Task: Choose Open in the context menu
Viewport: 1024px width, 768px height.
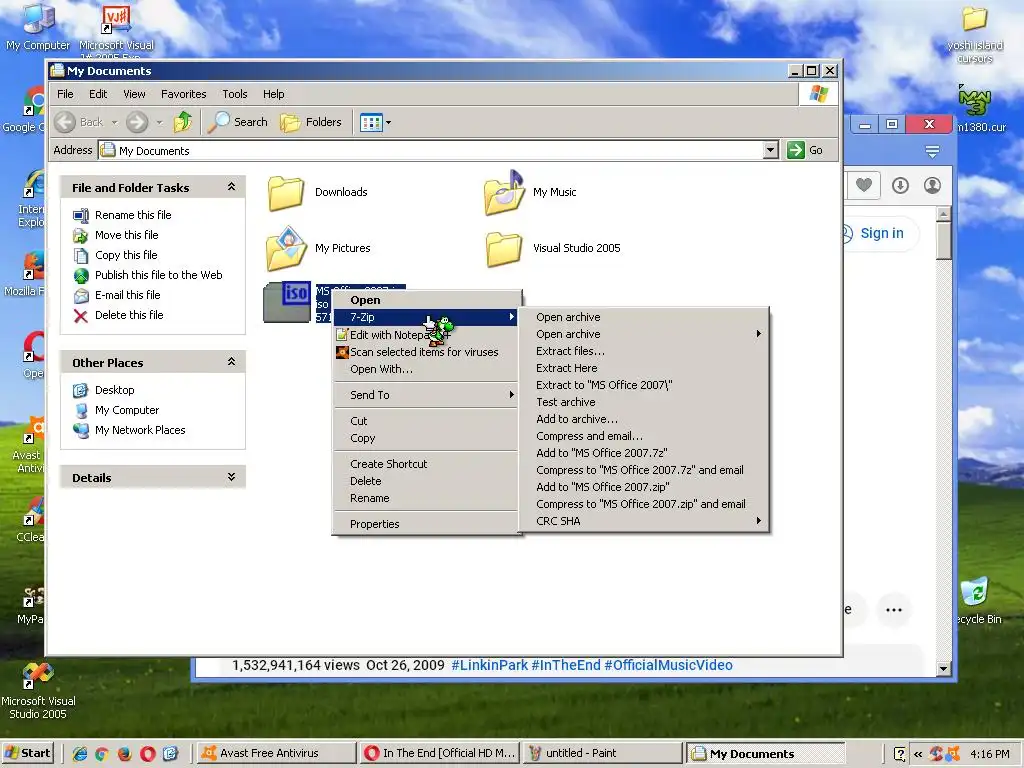Action: point(425,300)
